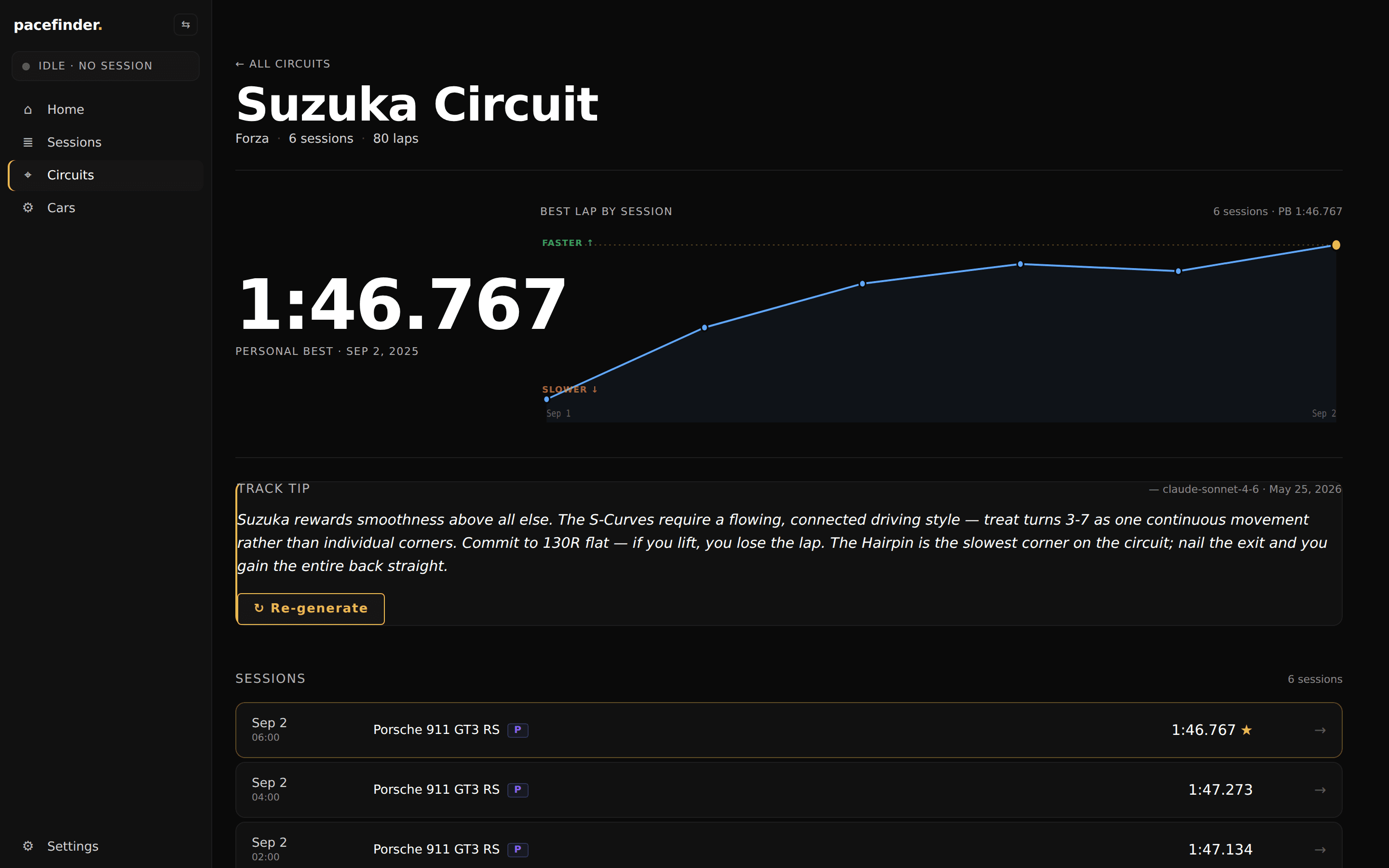This screenshot has height=868, width=1389.
Task: Click the Idle No Session status pill
Action: click(106, 66)
